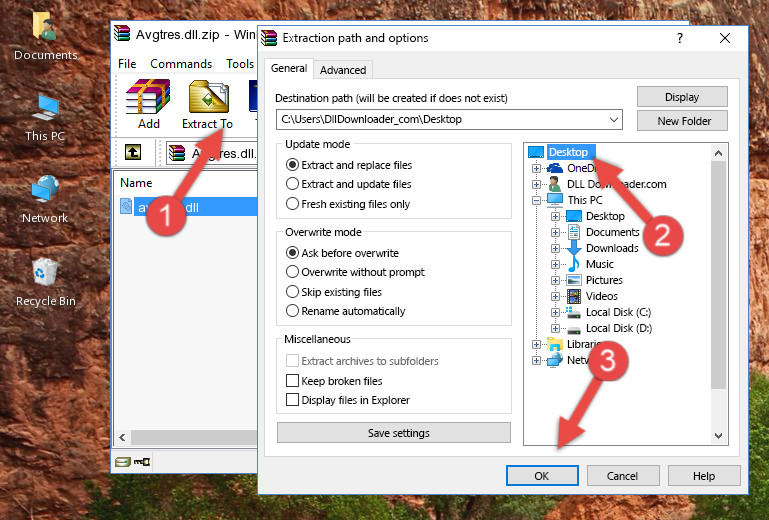Click the up-one-level arrow icon in WinRAR
Image resolution: width=769 pixels, height=520 pixels.
click(132, 152)
